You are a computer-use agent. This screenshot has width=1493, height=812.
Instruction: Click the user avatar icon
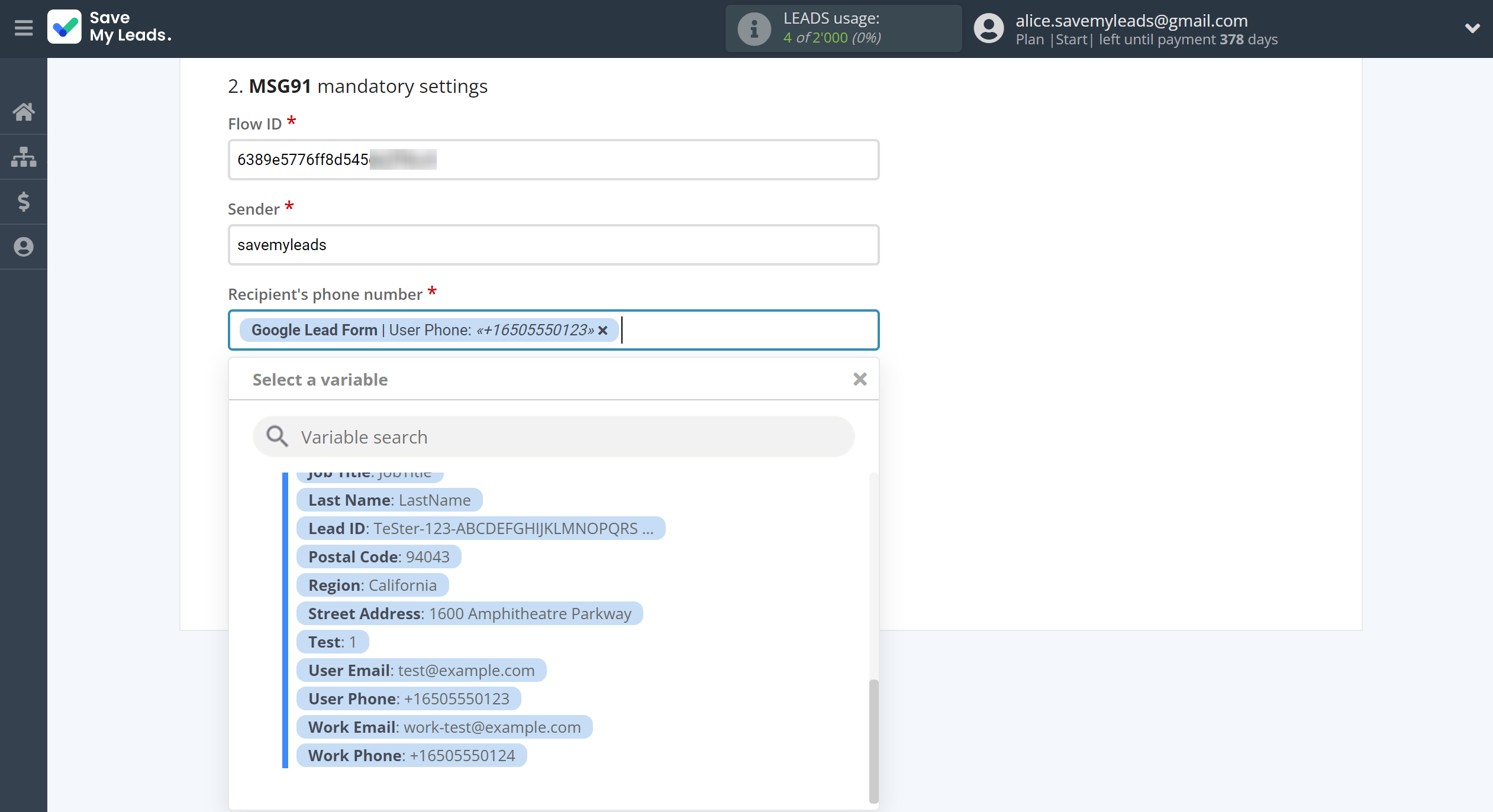[x=988, y=28]
